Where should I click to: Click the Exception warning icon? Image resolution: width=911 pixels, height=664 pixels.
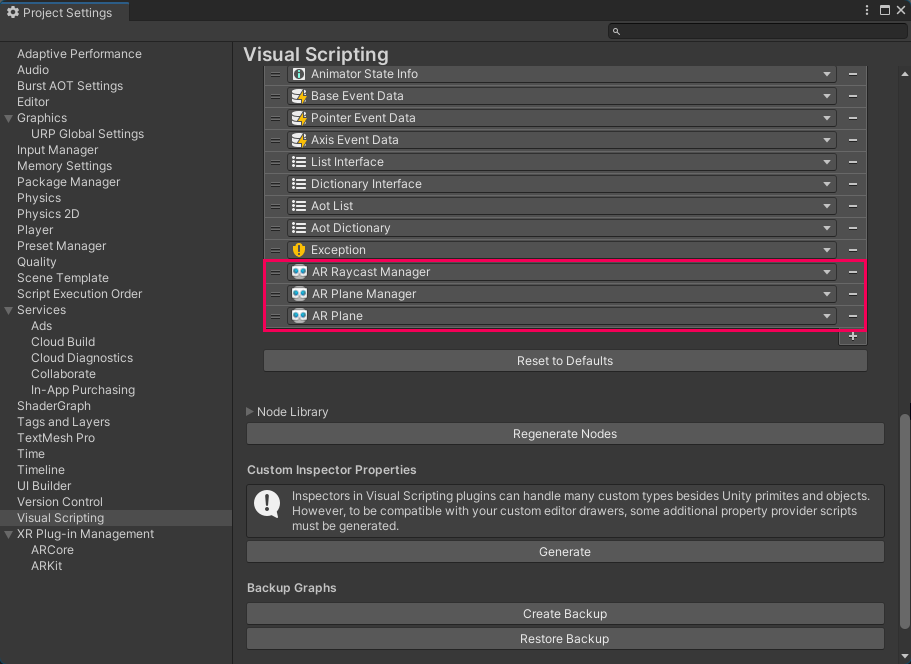pos(299,250)
